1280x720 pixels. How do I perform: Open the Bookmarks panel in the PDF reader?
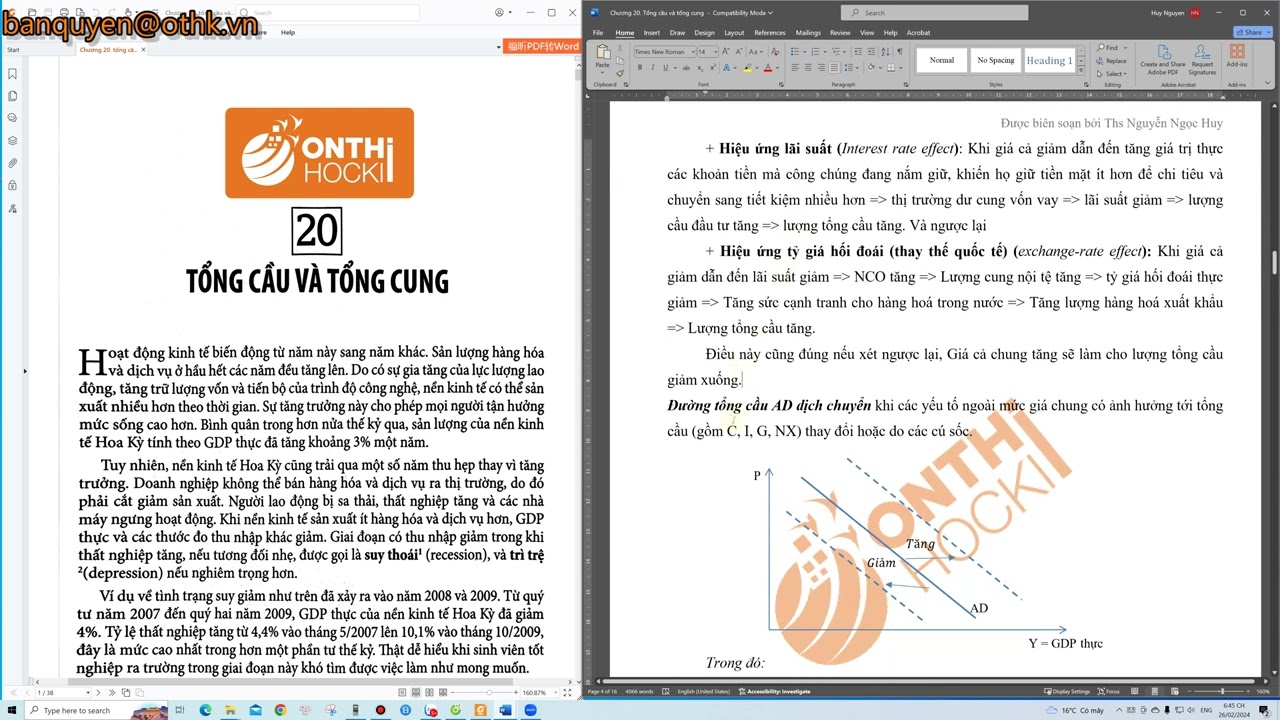pyautogui.click(x=13, y=74)
